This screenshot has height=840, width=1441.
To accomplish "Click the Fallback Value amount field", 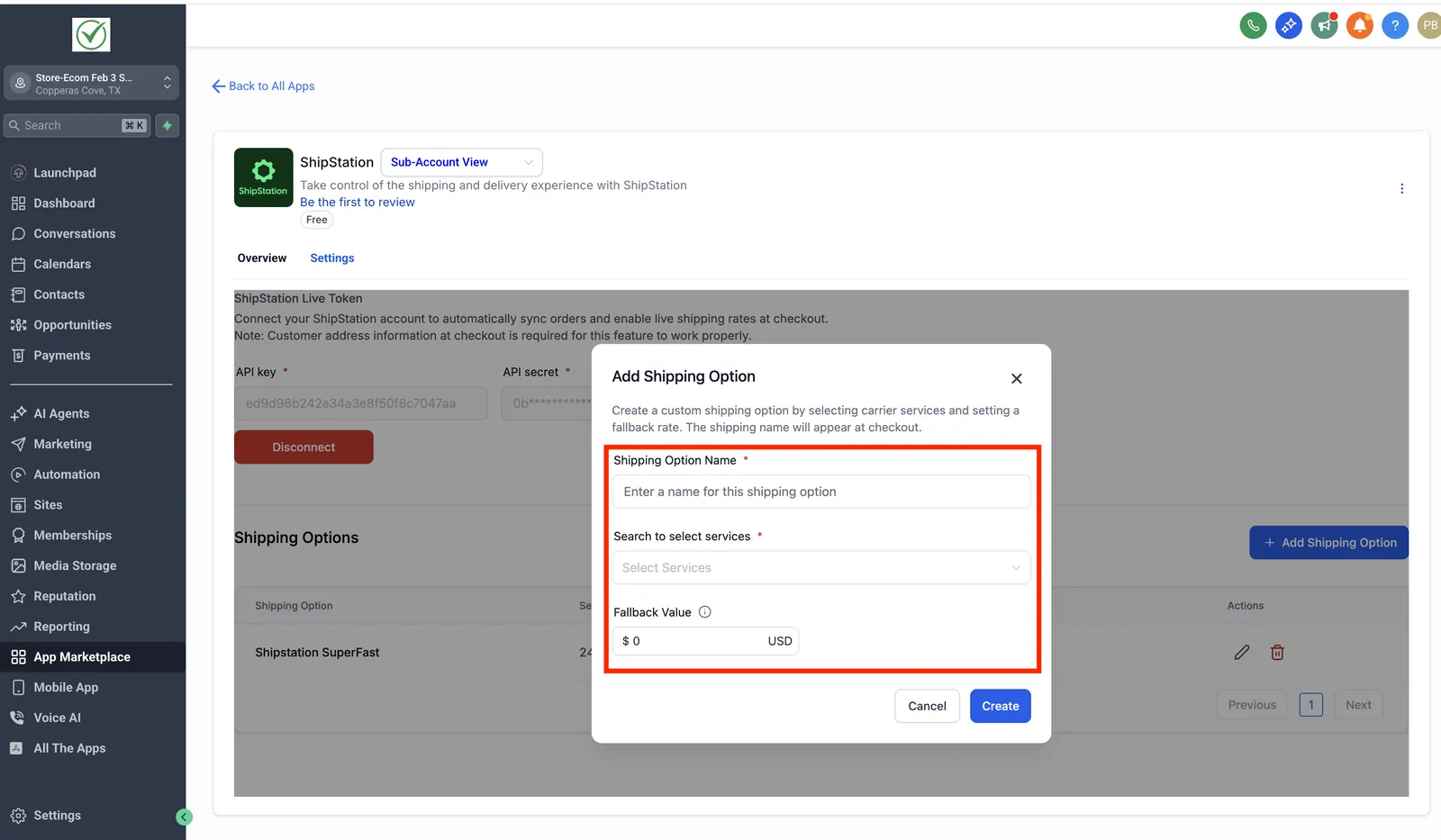I will click(705, 641).
